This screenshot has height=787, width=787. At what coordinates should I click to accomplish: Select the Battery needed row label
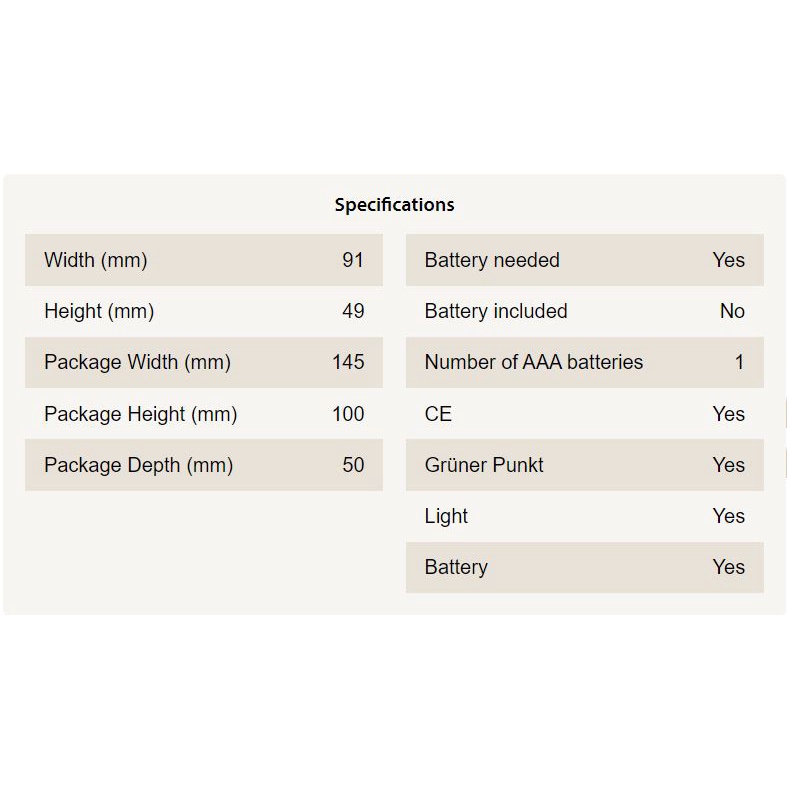(x=492, y=260)
